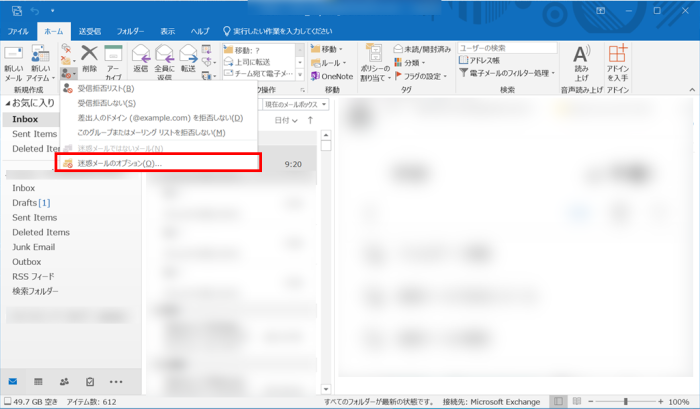Open 電子メールのフィルター処理 dropdown
The height and width of the screenshot is (409, 700).
click(x=512, y=73)
